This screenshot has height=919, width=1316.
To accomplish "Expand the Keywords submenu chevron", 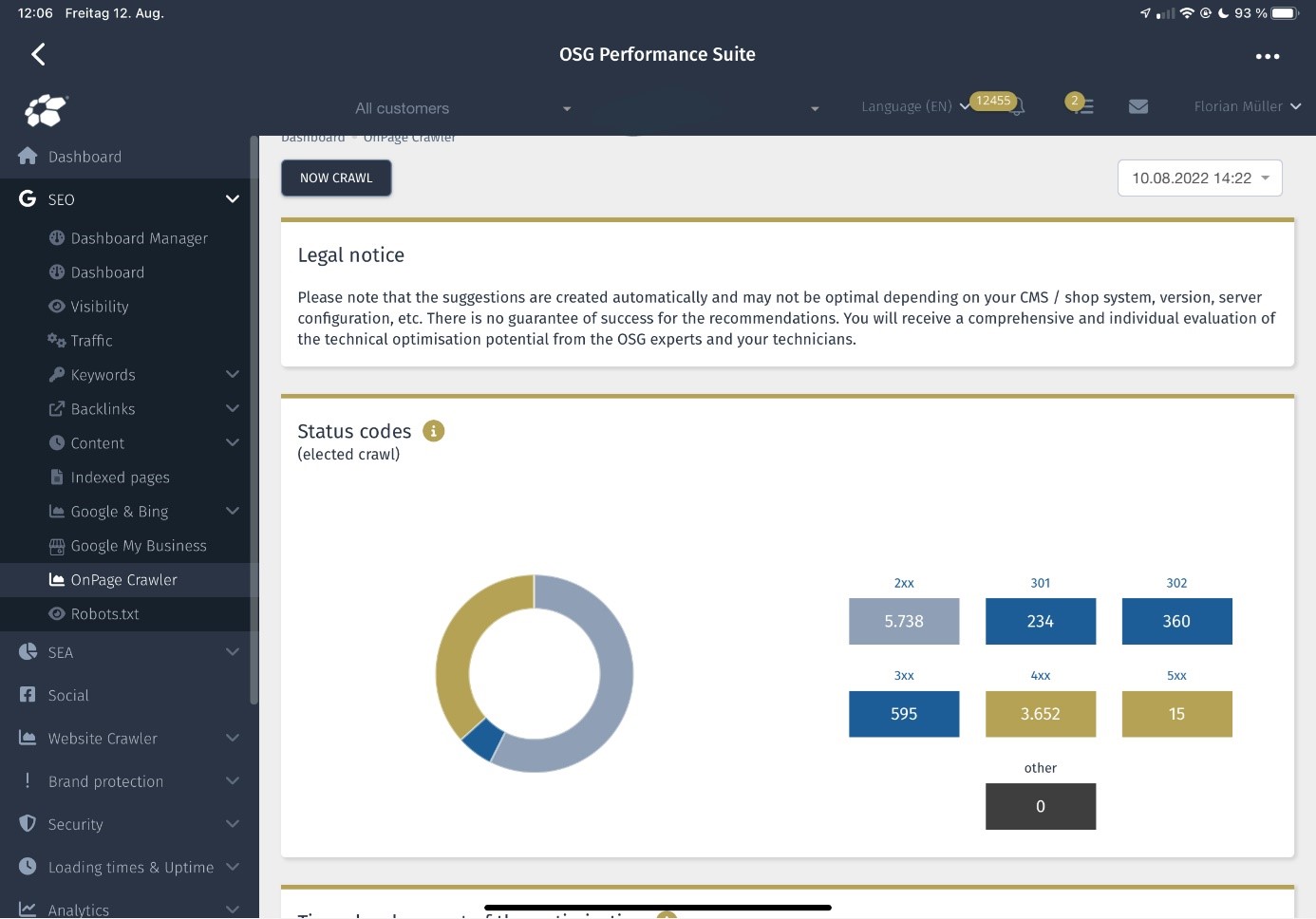I will [x=233, y=374].
